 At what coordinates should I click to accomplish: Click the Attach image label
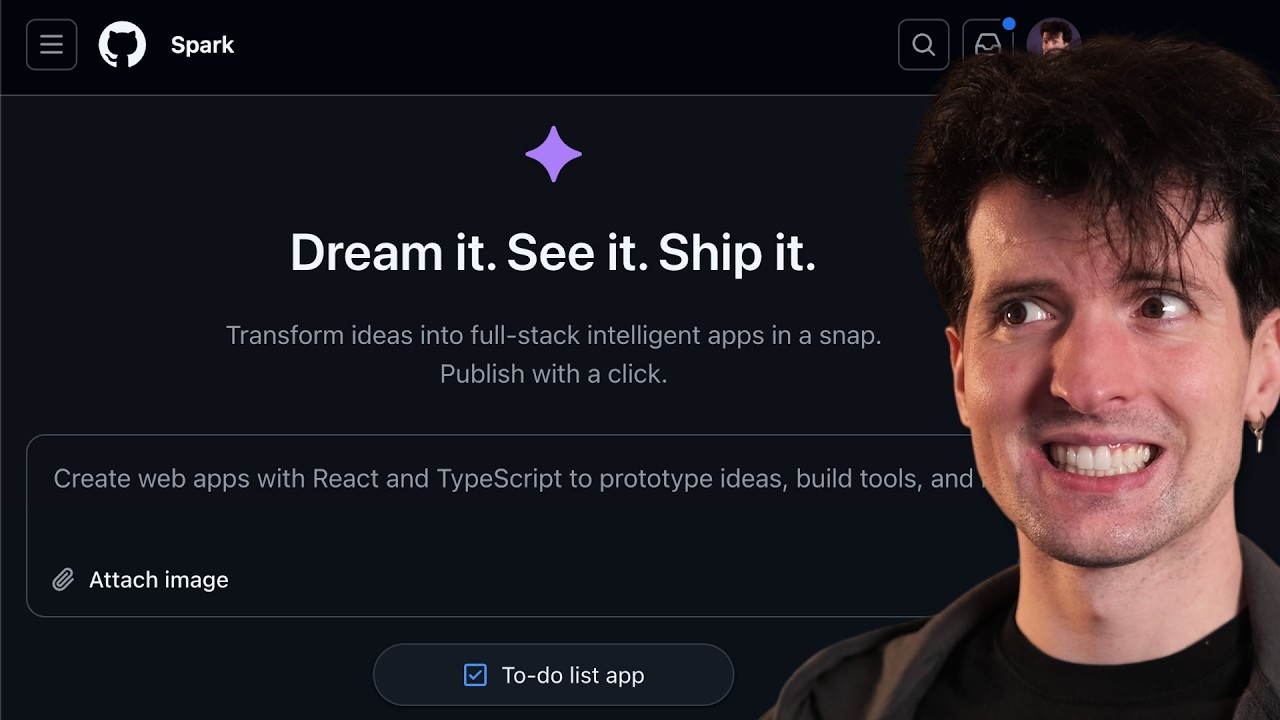click(x=158, y=580)
